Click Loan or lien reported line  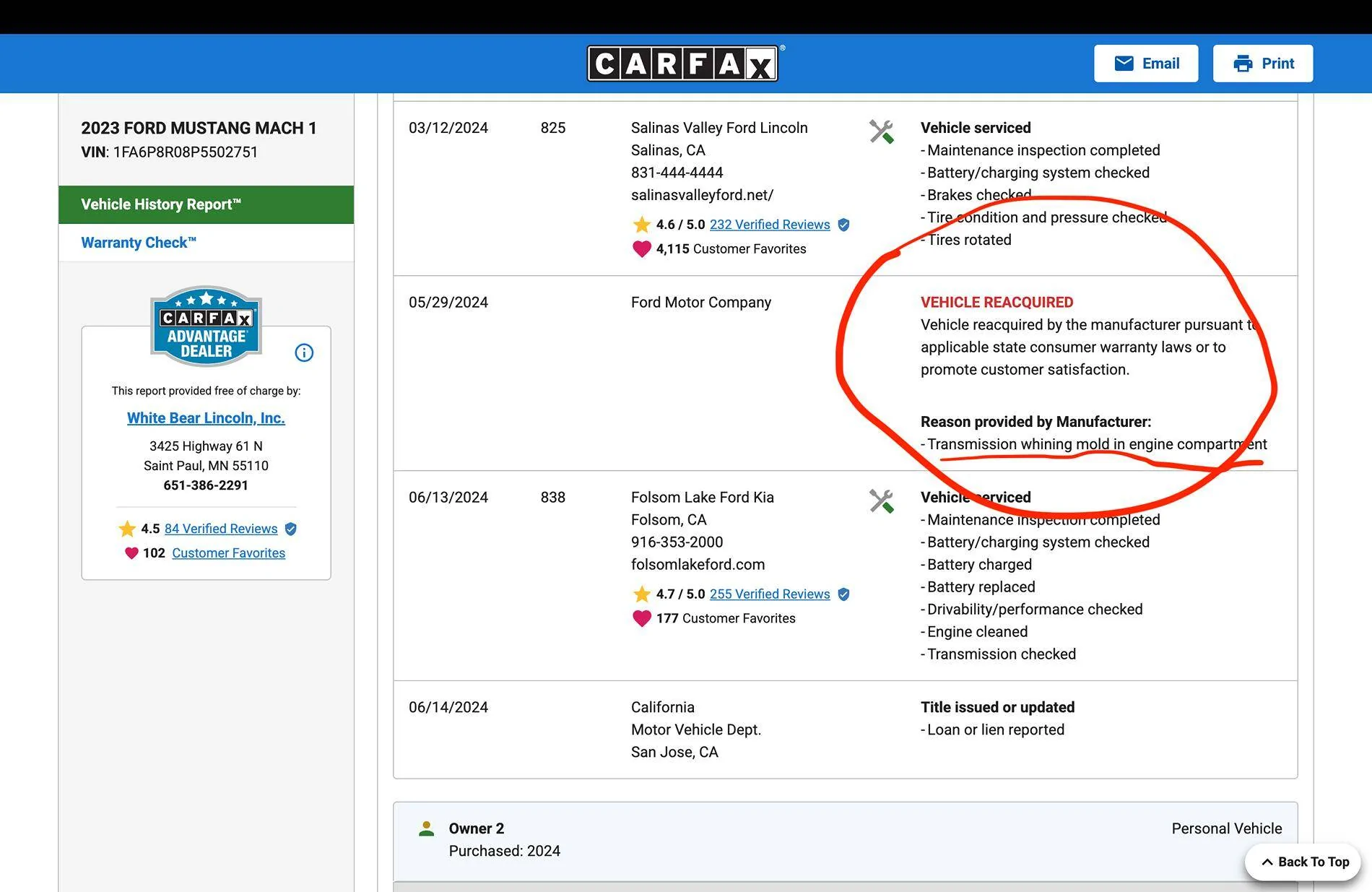coord(993,729)
